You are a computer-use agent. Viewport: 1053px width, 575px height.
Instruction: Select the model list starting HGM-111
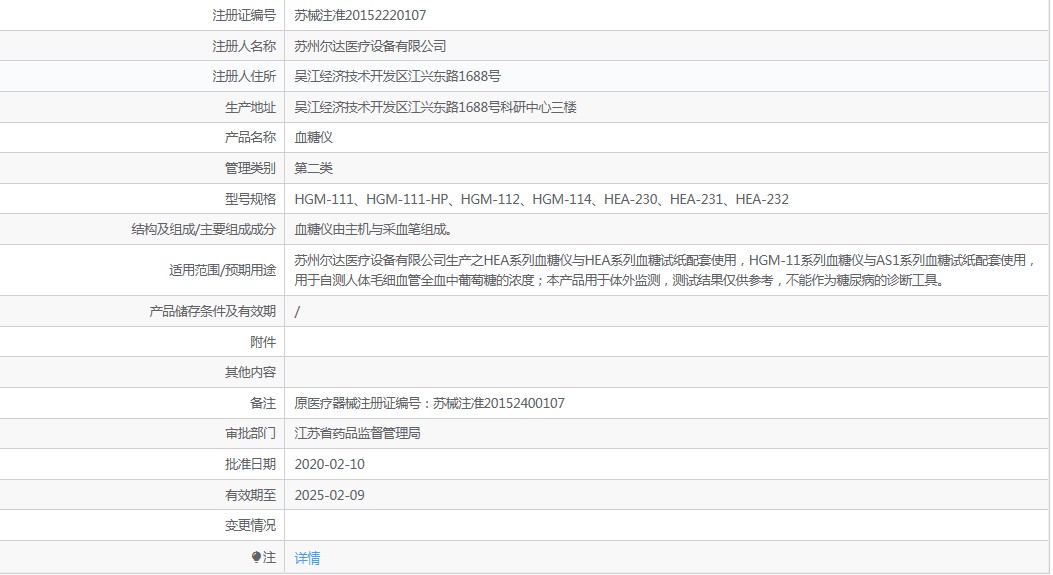541,199
